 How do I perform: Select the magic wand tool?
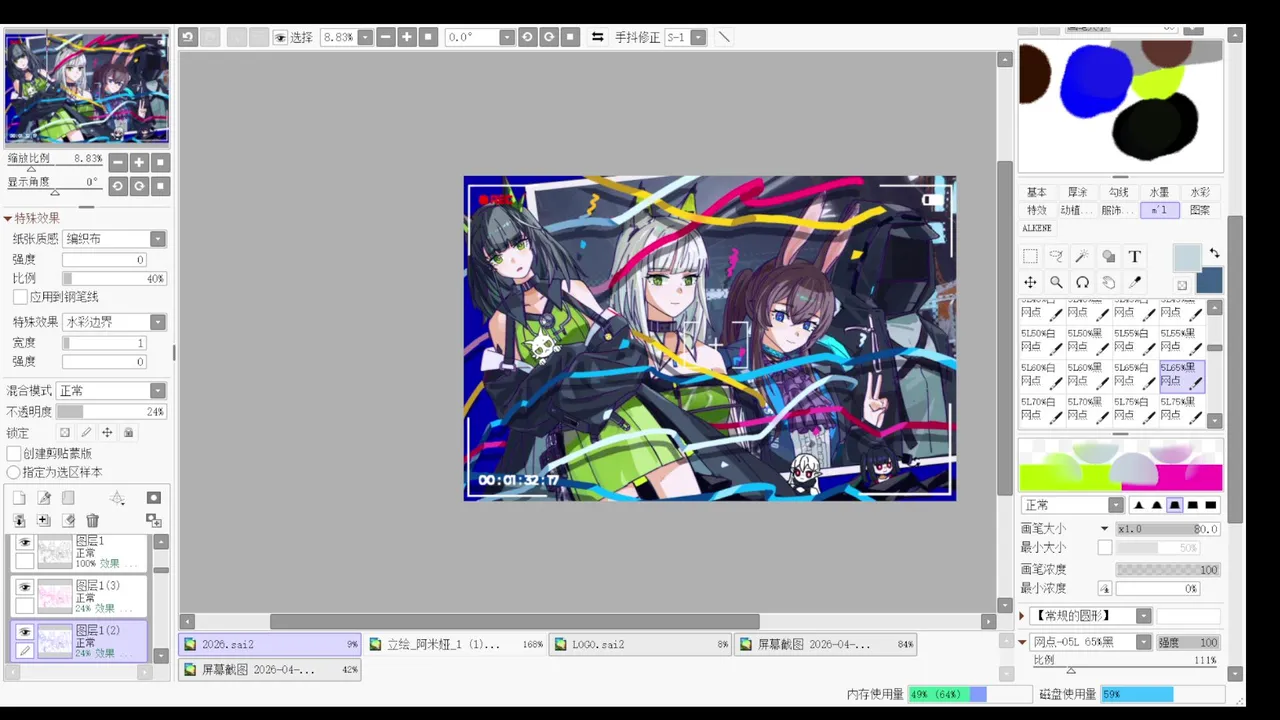click(x=1082, y=257)
